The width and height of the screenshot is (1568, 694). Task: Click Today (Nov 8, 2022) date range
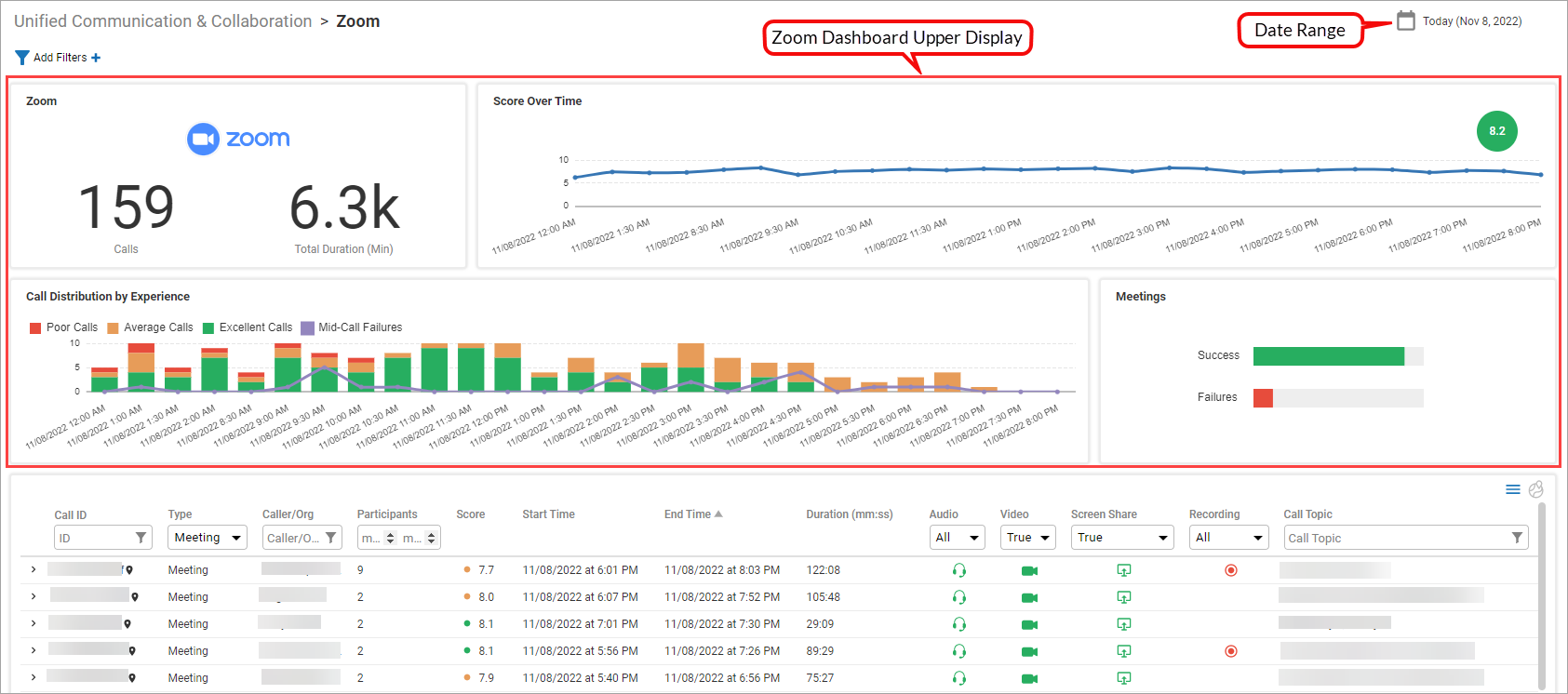[1472, 21]
